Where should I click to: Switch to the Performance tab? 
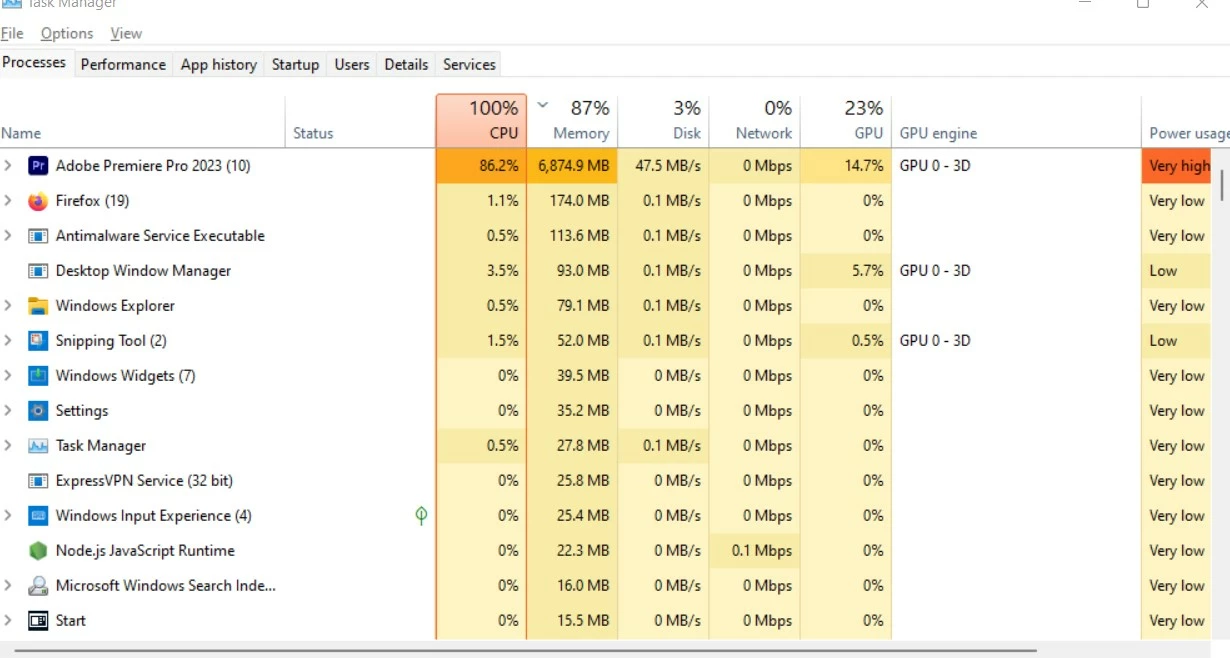click(x=123, y=64)
